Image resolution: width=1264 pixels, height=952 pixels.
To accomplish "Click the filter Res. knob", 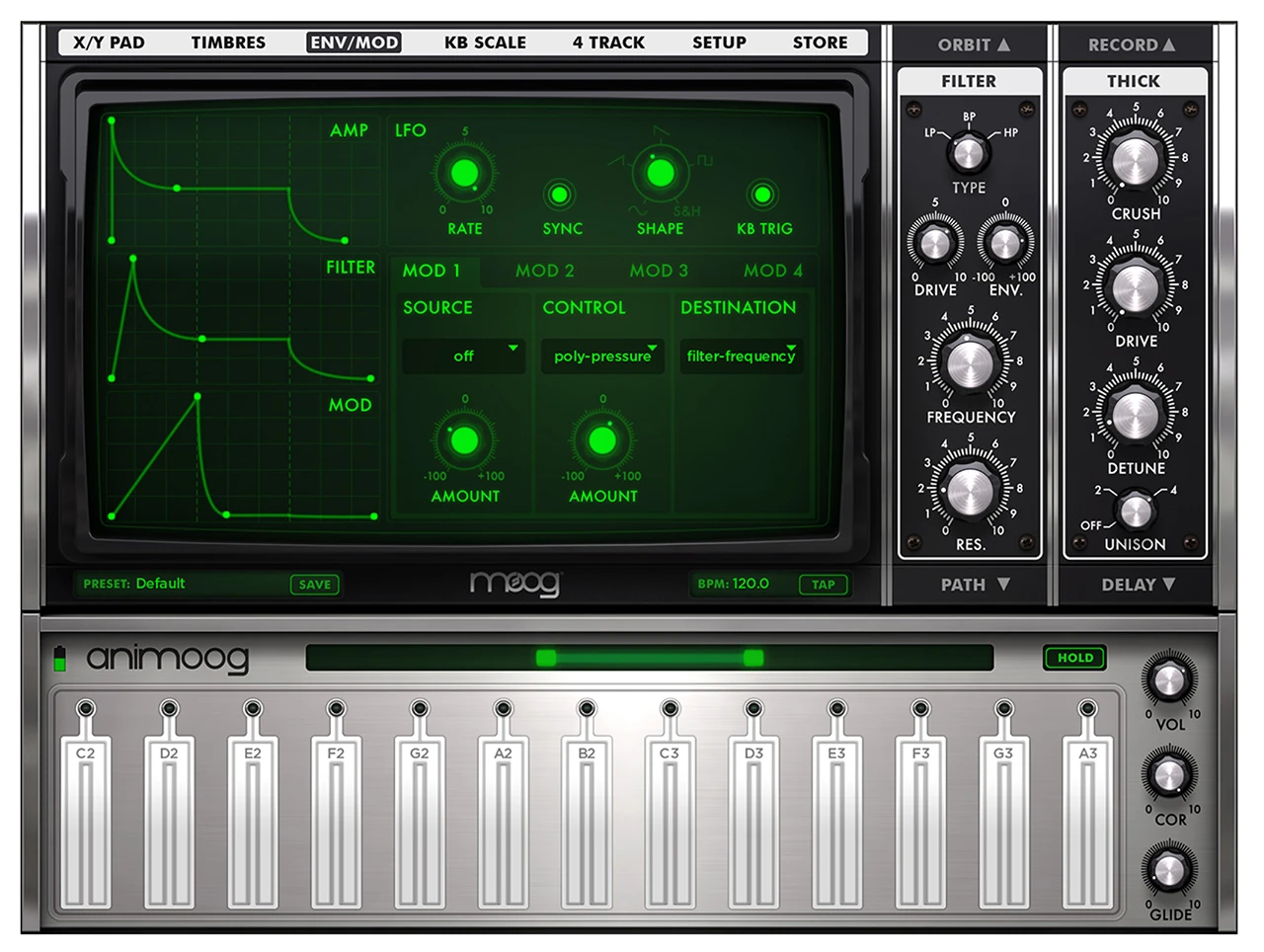I will click(x=970, y=491).
